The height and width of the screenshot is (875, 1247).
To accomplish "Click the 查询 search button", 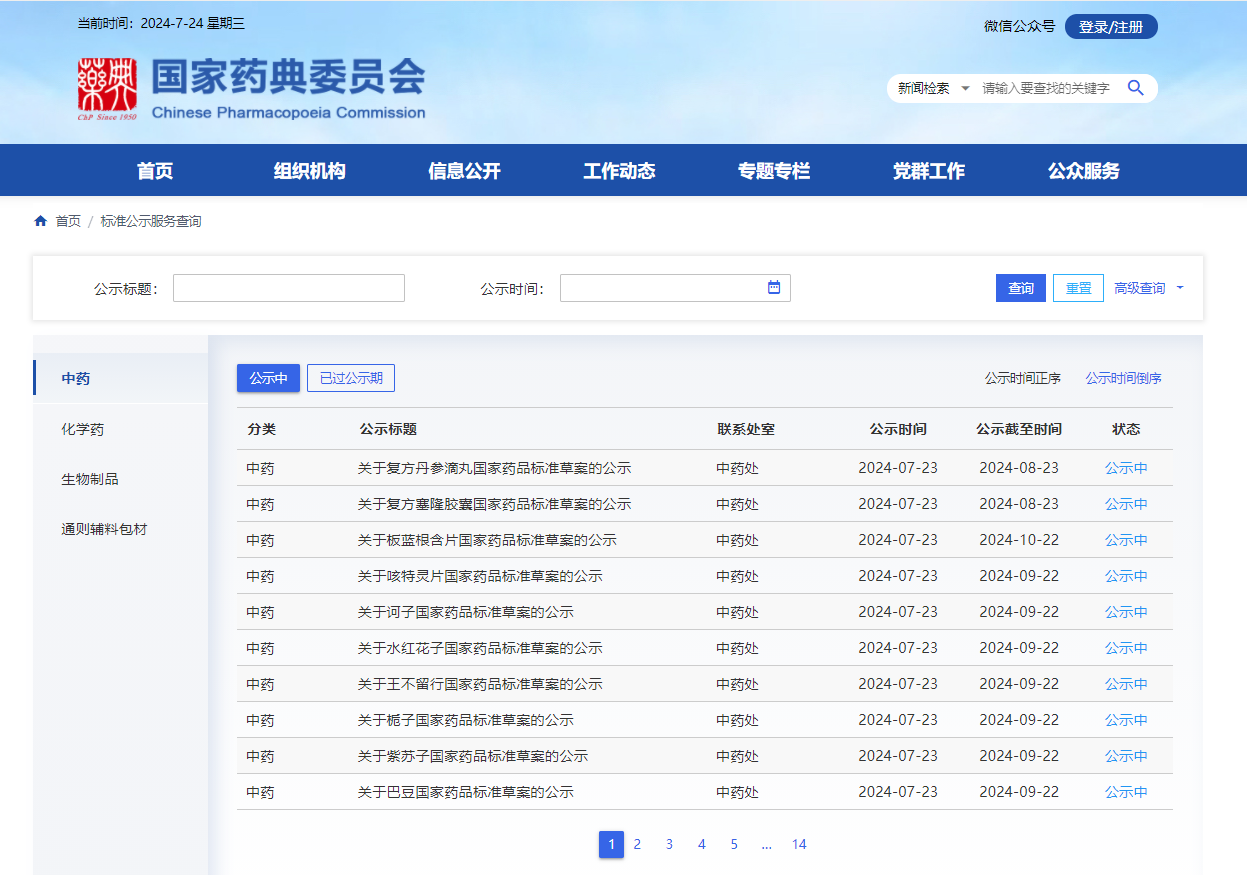I will [1020, 287].
